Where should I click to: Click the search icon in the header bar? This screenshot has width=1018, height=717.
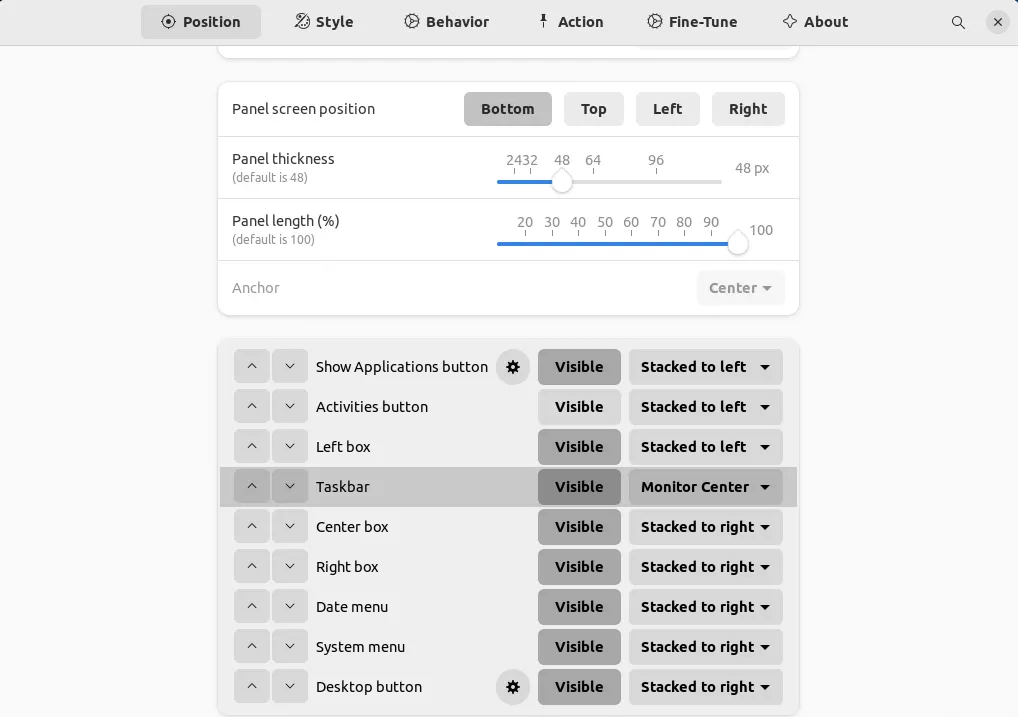pos(958,21)
